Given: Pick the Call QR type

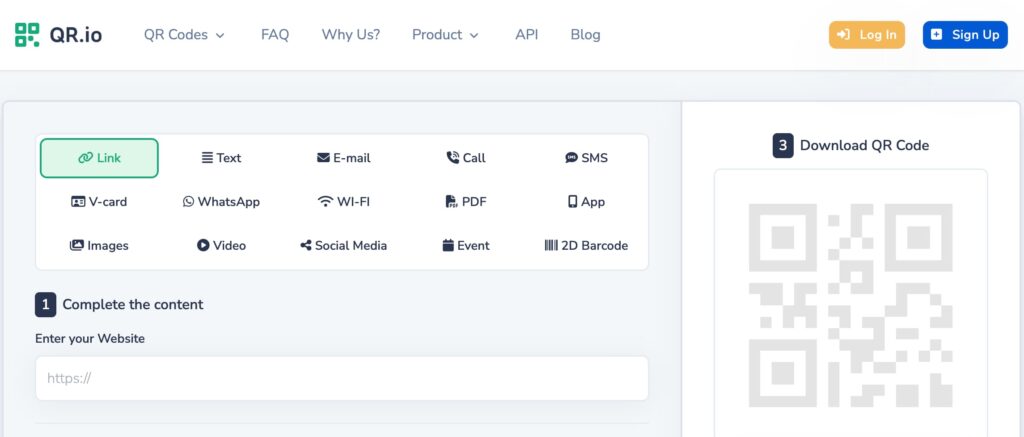Looking at the screenshot, I should coord(466,158).
